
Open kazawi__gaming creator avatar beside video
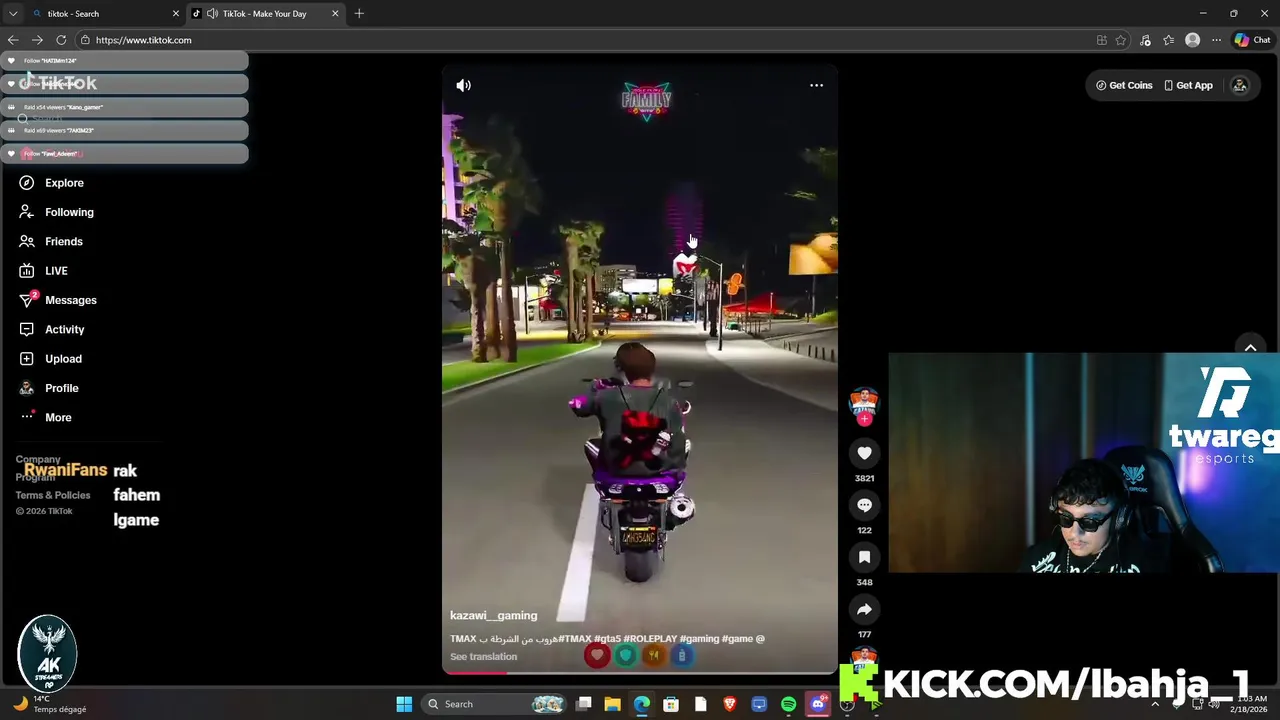[x=864, y=402]
